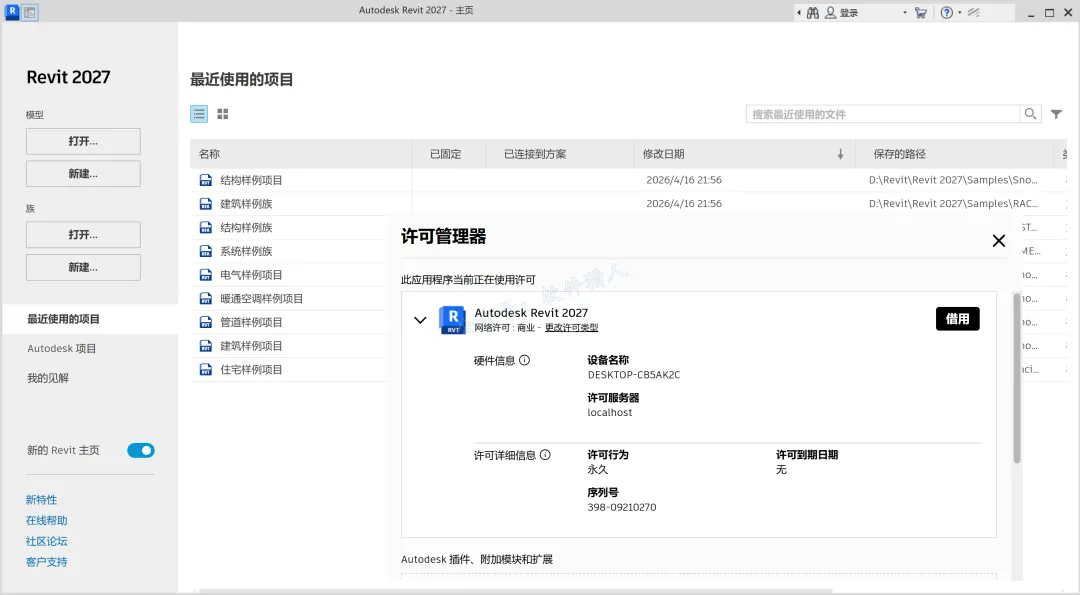Click the info icon beside 许可详细信息

tap(546, 455)
